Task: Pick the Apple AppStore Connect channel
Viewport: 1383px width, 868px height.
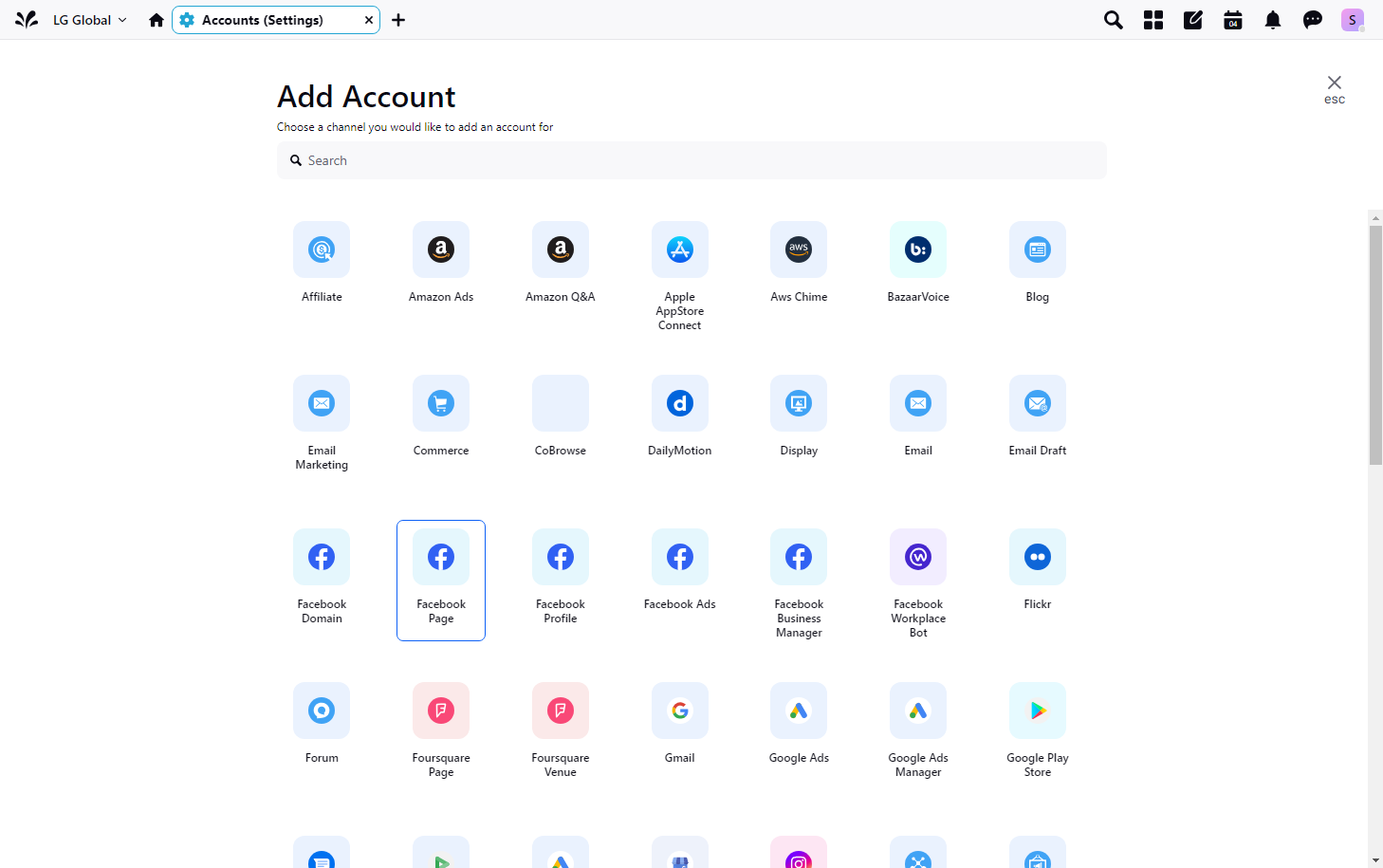Action: [679, 249]
